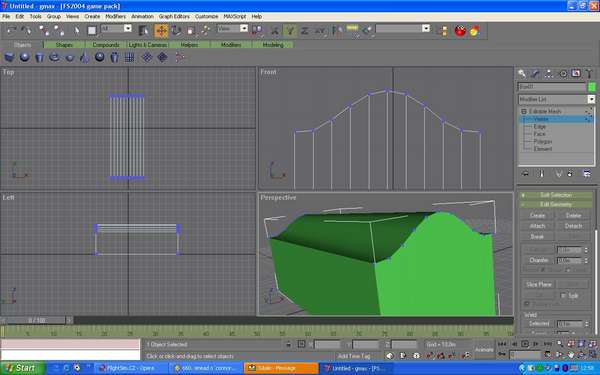
Task: Click the Delete button in Edit Geometry
Action: pyautogui.click(x=573, y=215)
